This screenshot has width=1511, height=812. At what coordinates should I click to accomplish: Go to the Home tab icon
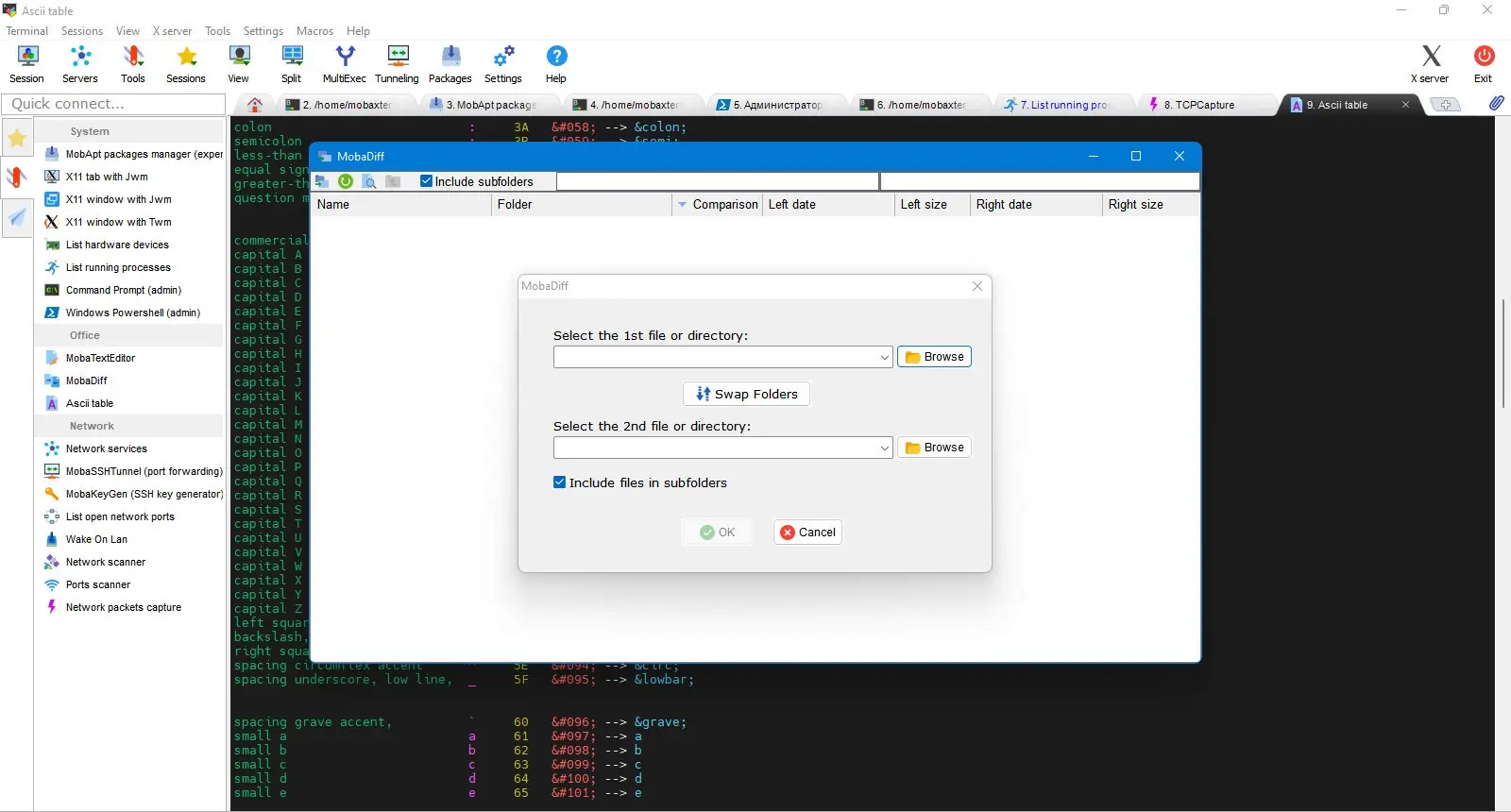tap(255, 105)
